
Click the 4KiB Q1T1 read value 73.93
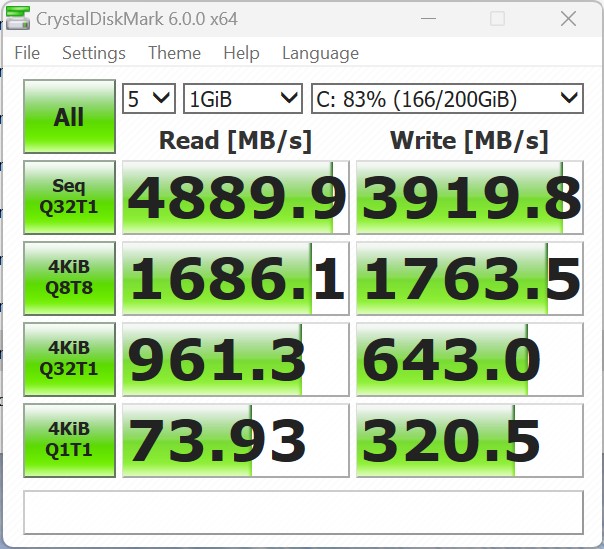point(236,440)
